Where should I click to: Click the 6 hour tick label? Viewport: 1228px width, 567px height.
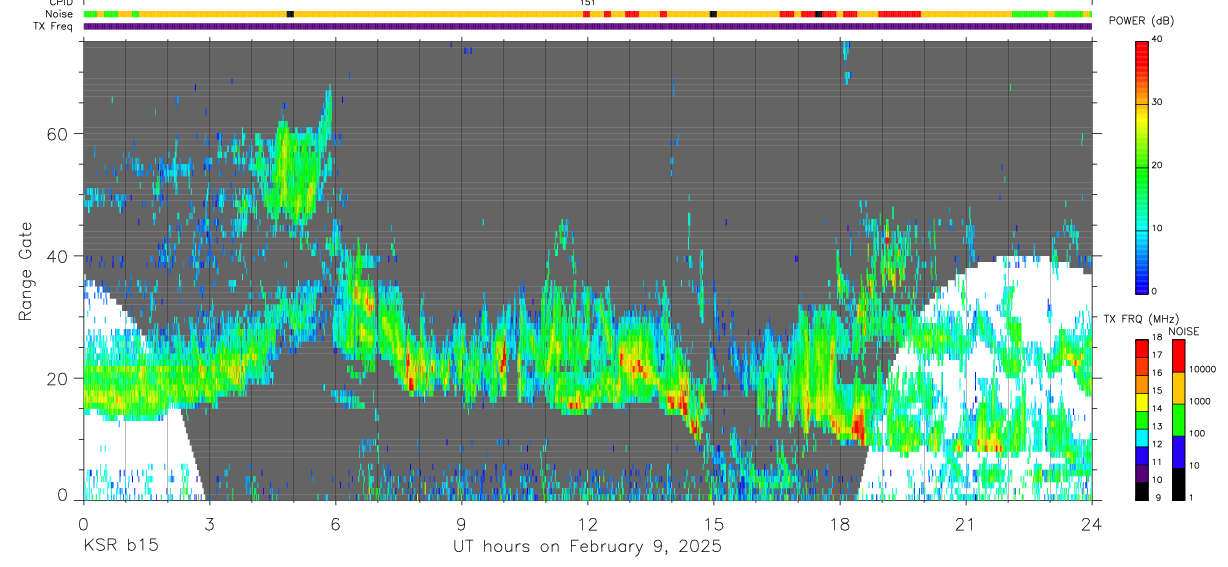[335, 522]
